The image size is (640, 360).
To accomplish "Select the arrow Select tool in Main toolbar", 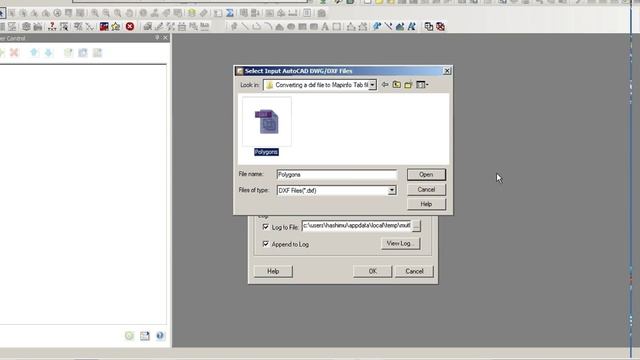I will 2,13.
